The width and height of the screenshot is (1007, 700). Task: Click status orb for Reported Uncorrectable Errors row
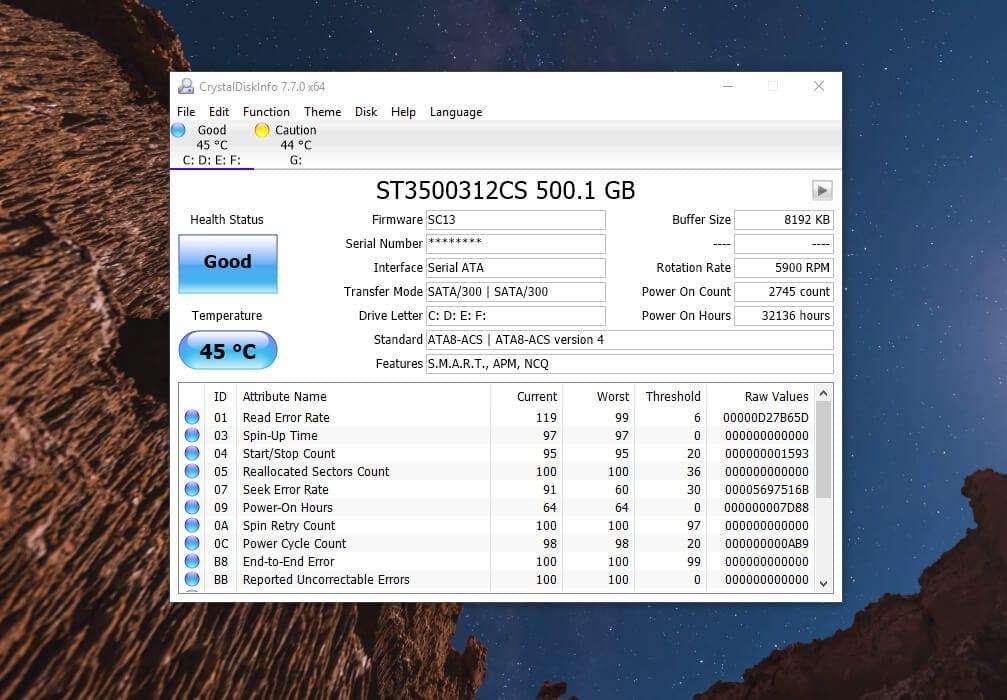point(192,579)
